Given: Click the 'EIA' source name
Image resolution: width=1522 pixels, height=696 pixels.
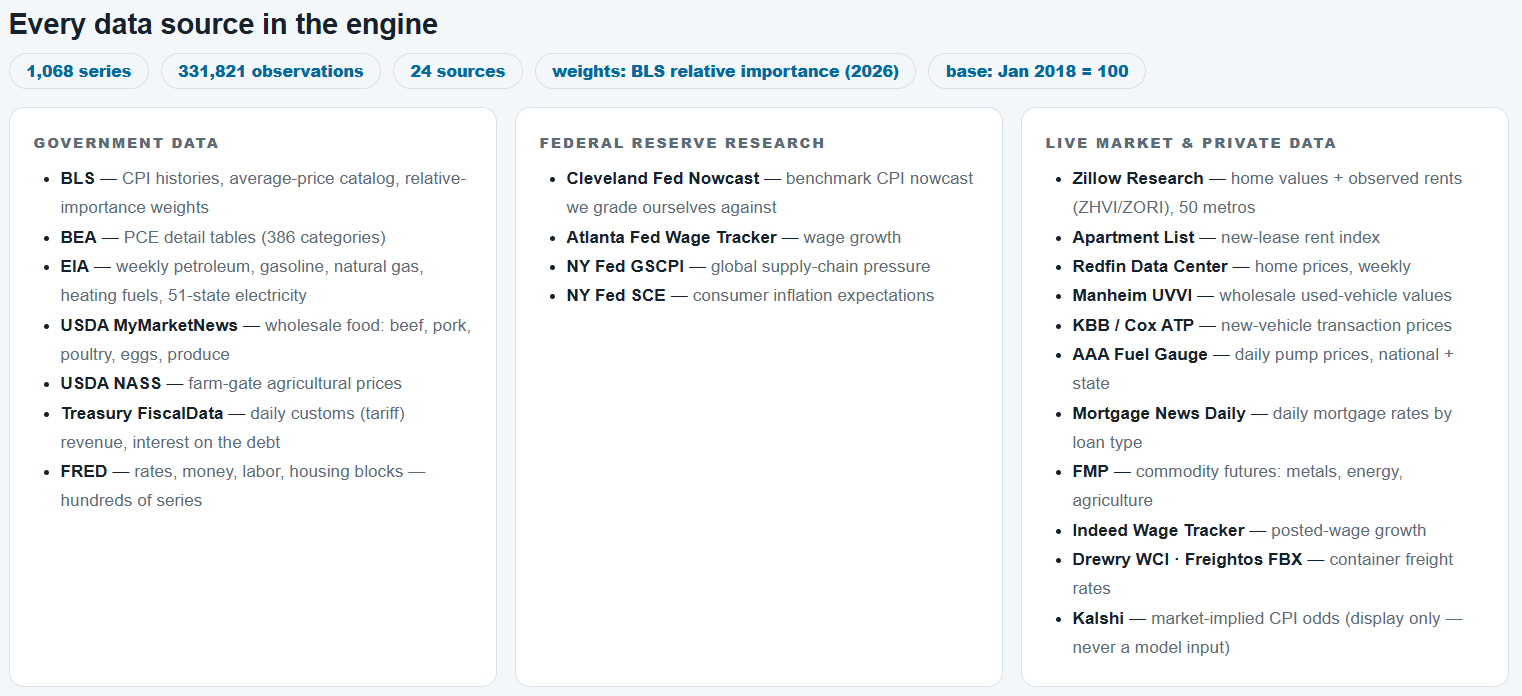Looking at the screenshot, I should click(75, 266).
